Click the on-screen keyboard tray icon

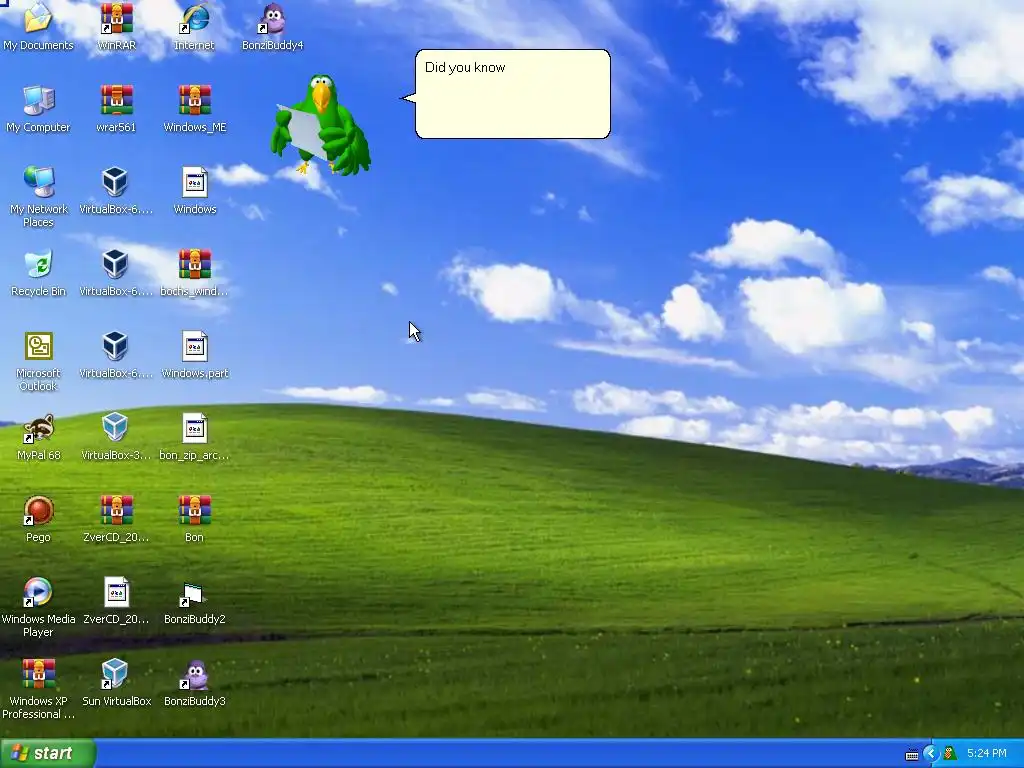[x=912, y=754]
